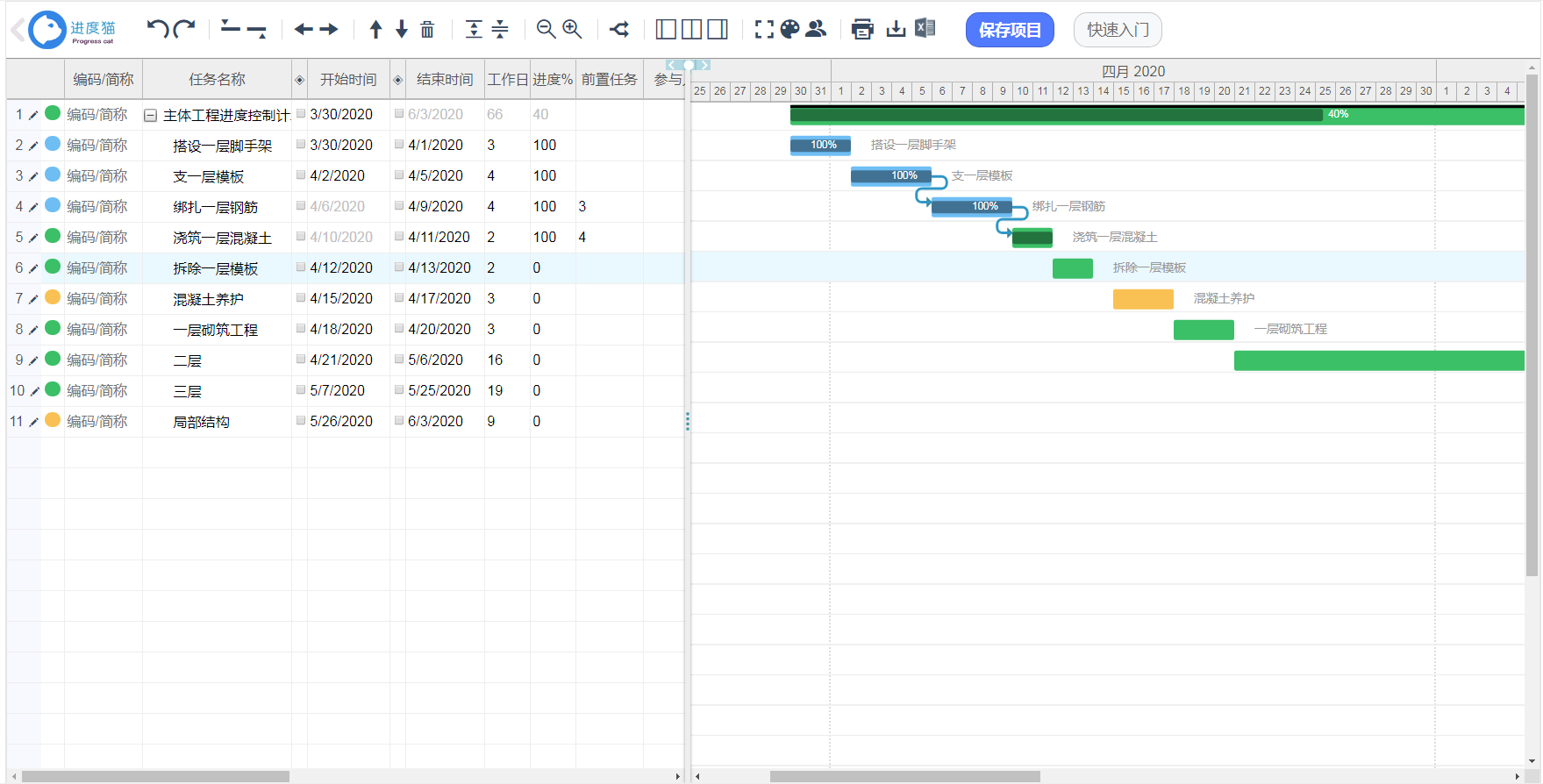Click the 进度猫 Progress cat logo
Image resolution: width=1543 pixels, height=784 pixels.
pos(72,30)
